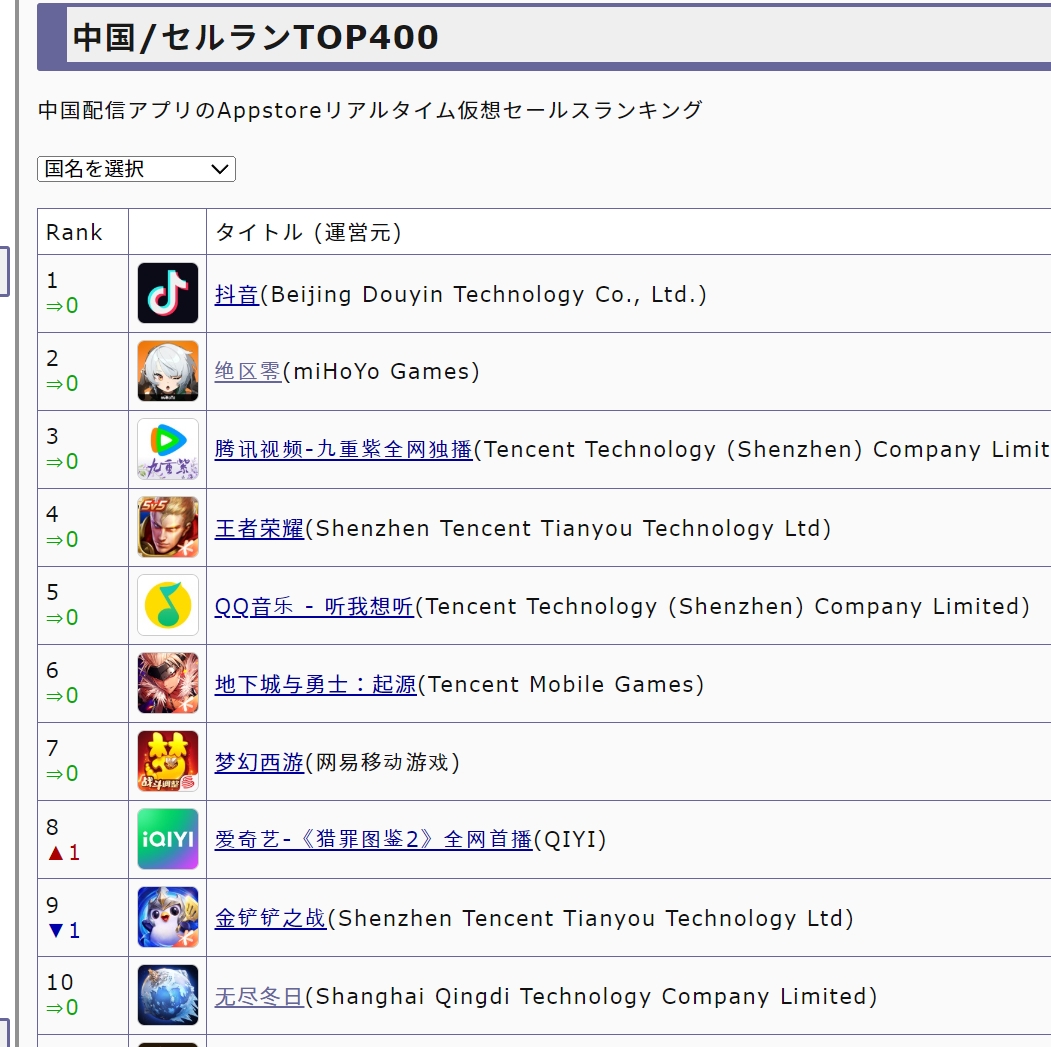Click the miHoYo Games publisher text
This screenshot has width=1051, height=1047.
[381, 371]
